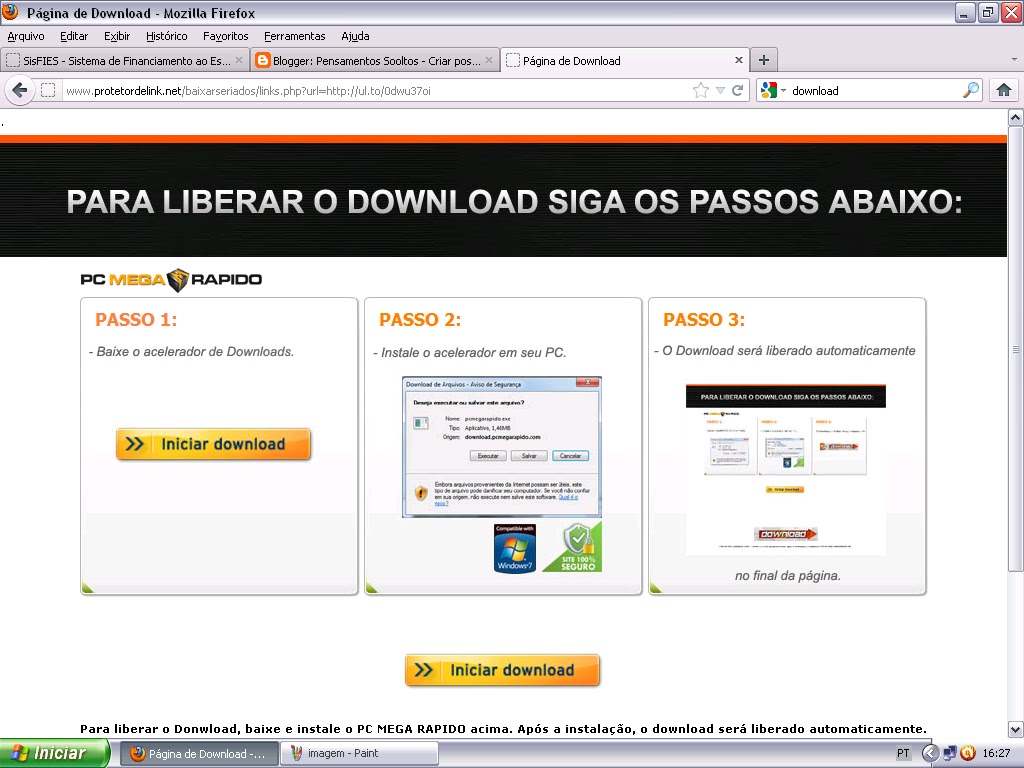The width and height of the screenshot is (1024, 768).
Task: Open the Favoritos menu
Action: 225,36
